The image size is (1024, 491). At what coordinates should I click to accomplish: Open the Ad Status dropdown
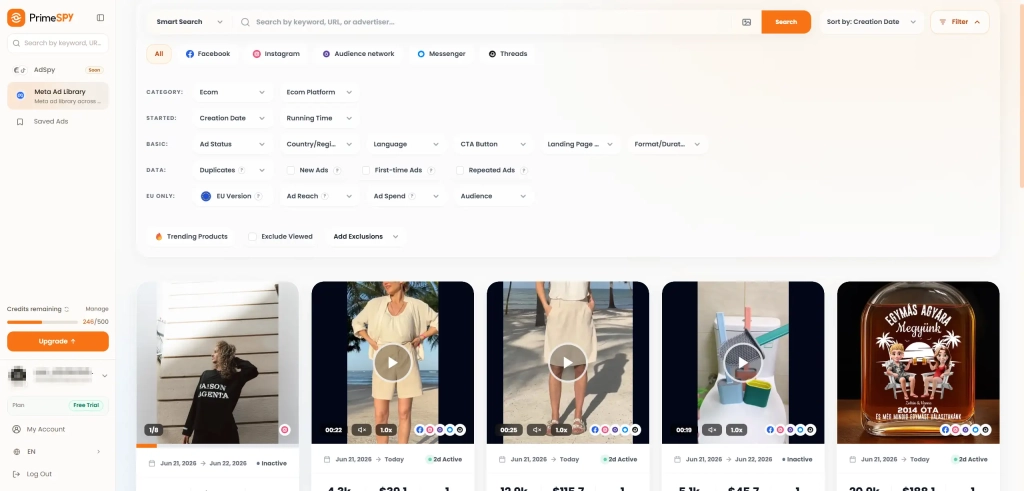click(x=232, y=144)
